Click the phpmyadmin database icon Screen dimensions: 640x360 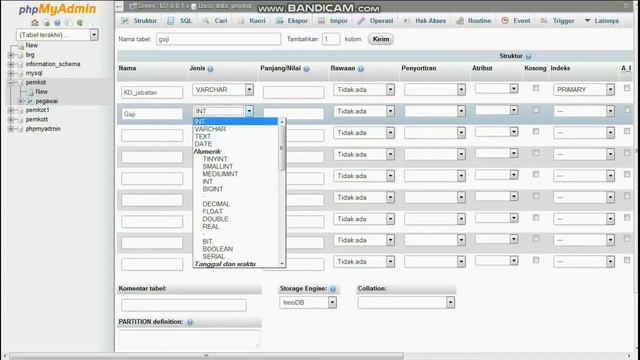point(20,129)
